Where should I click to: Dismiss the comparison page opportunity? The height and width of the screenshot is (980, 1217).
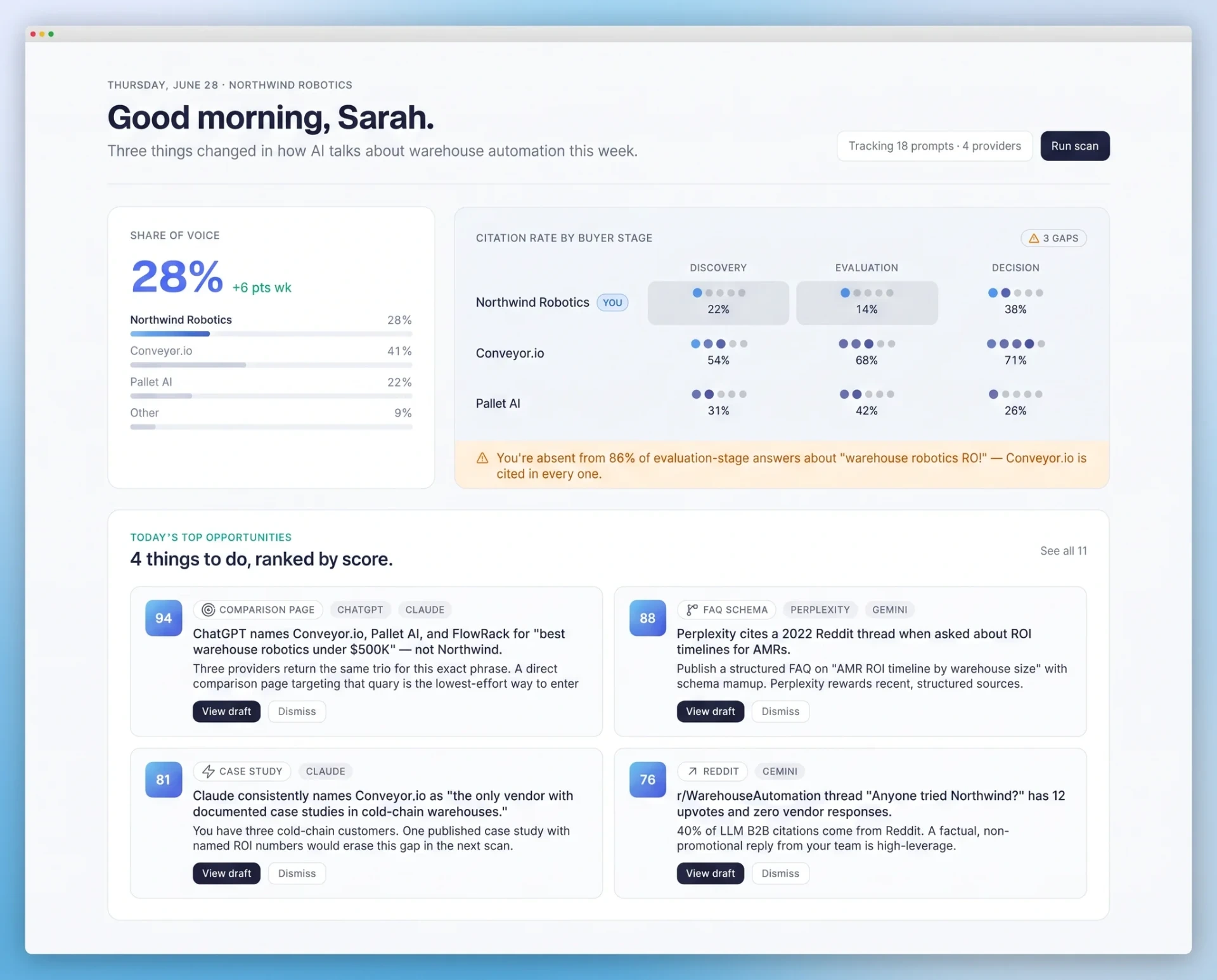coord(297,711)
